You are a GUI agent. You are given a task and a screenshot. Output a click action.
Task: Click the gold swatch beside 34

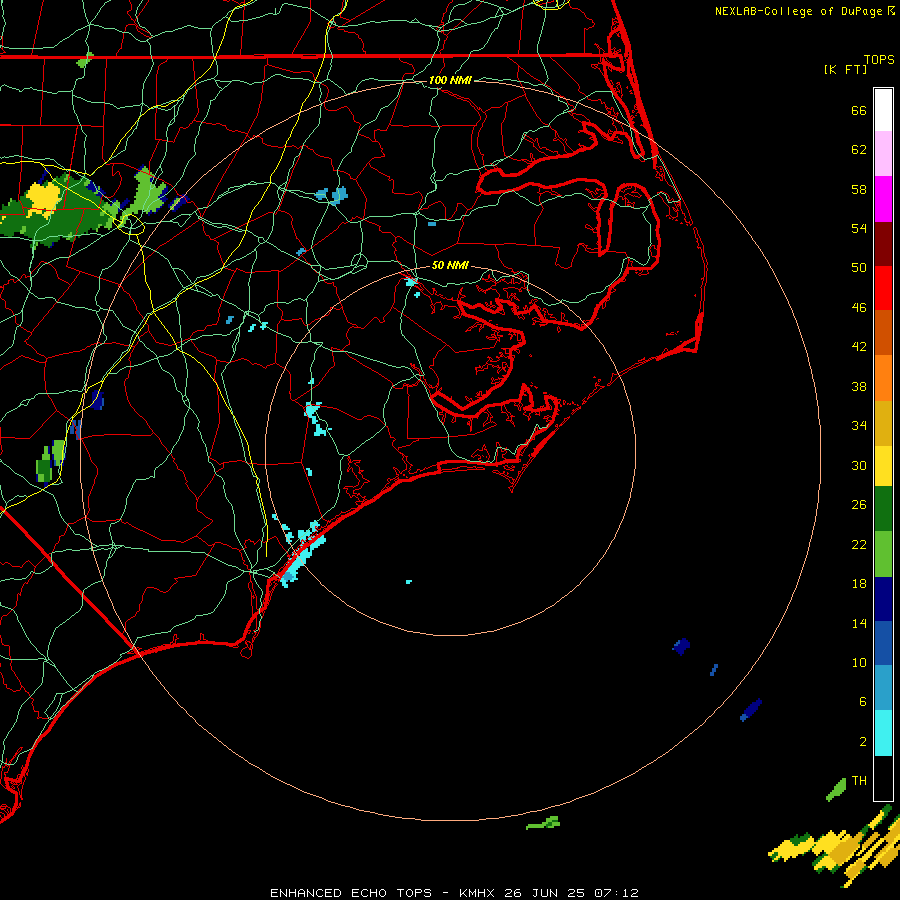click(883, 424)
